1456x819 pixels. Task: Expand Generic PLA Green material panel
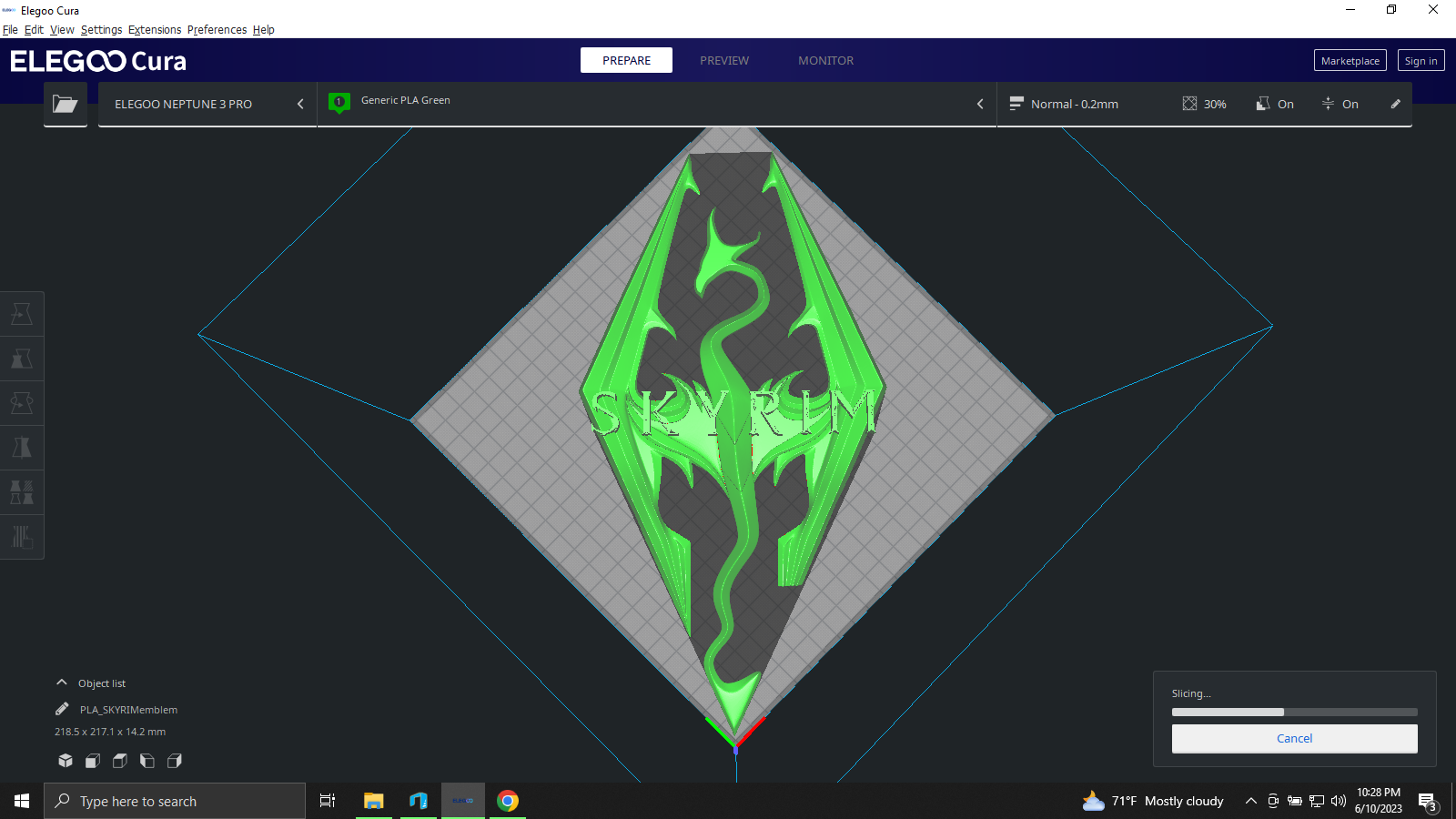[657, 104]
